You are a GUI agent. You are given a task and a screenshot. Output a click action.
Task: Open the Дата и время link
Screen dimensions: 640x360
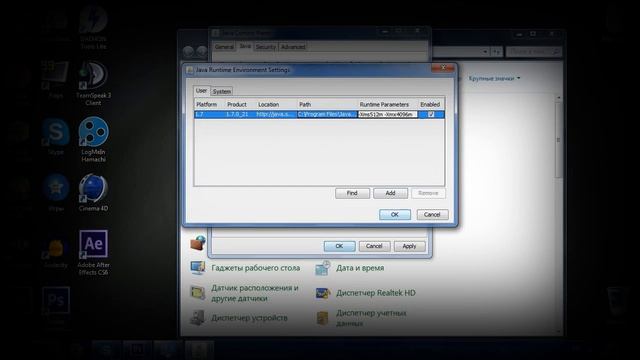click(x=360, y=268)
